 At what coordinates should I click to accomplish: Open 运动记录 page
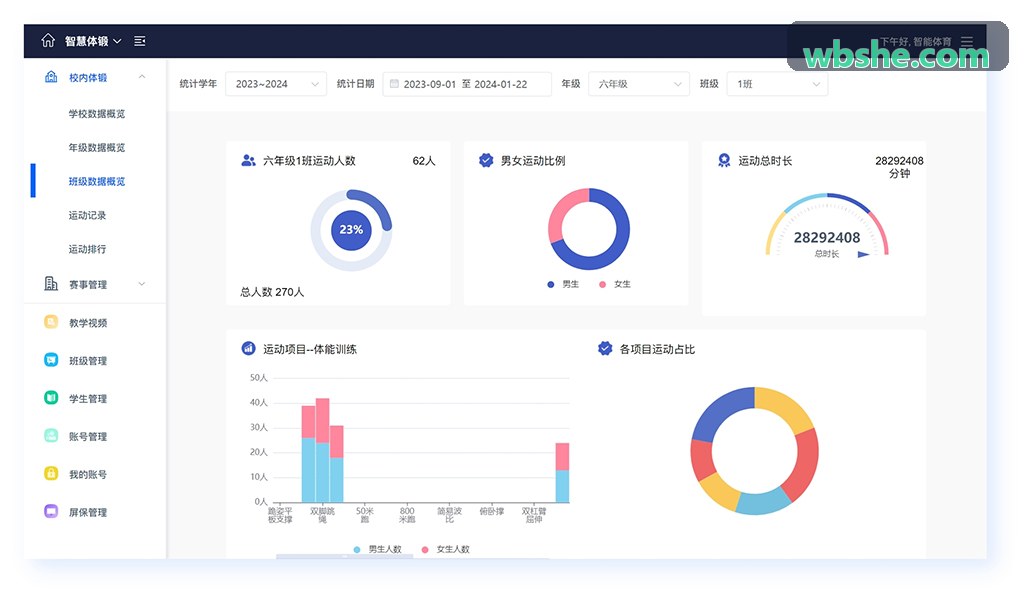click(87, 215)
